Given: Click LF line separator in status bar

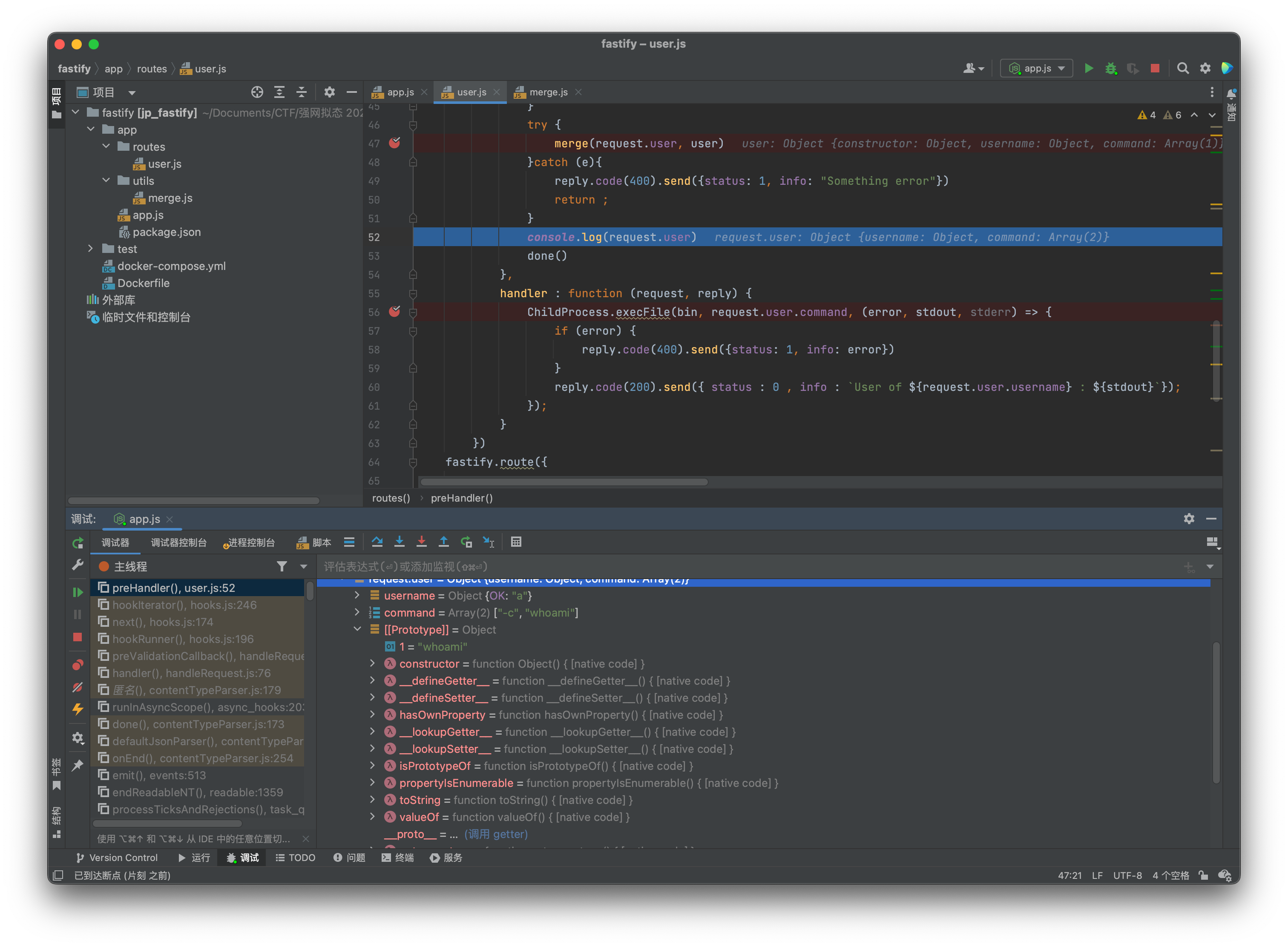Looking at the screenshot, I should (x=1097, y=875).
